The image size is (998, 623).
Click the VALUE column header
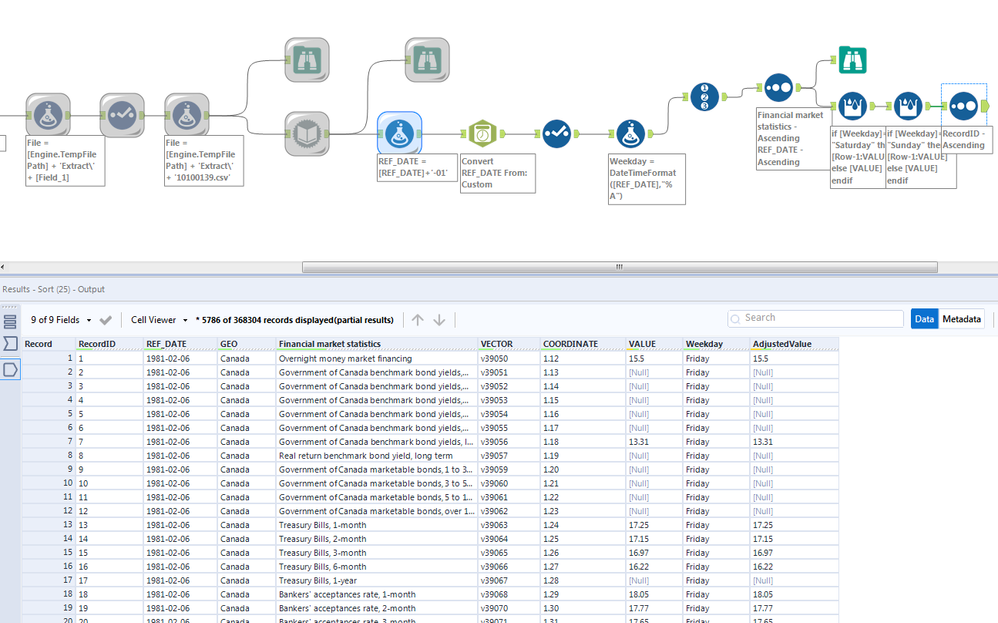(642, 344)
